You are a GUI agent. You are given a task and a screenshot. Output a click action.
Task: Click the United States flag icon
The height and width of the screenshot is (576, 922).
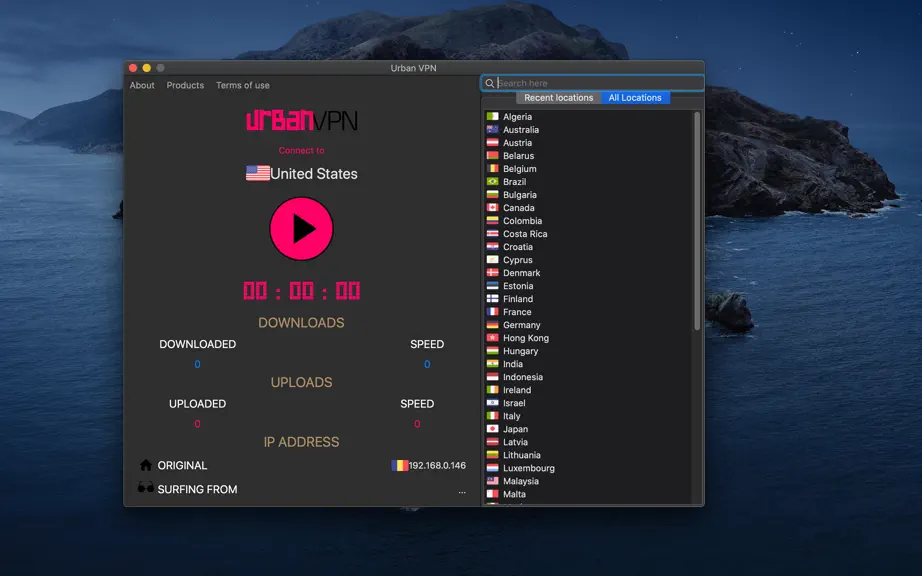click(258, 173)
